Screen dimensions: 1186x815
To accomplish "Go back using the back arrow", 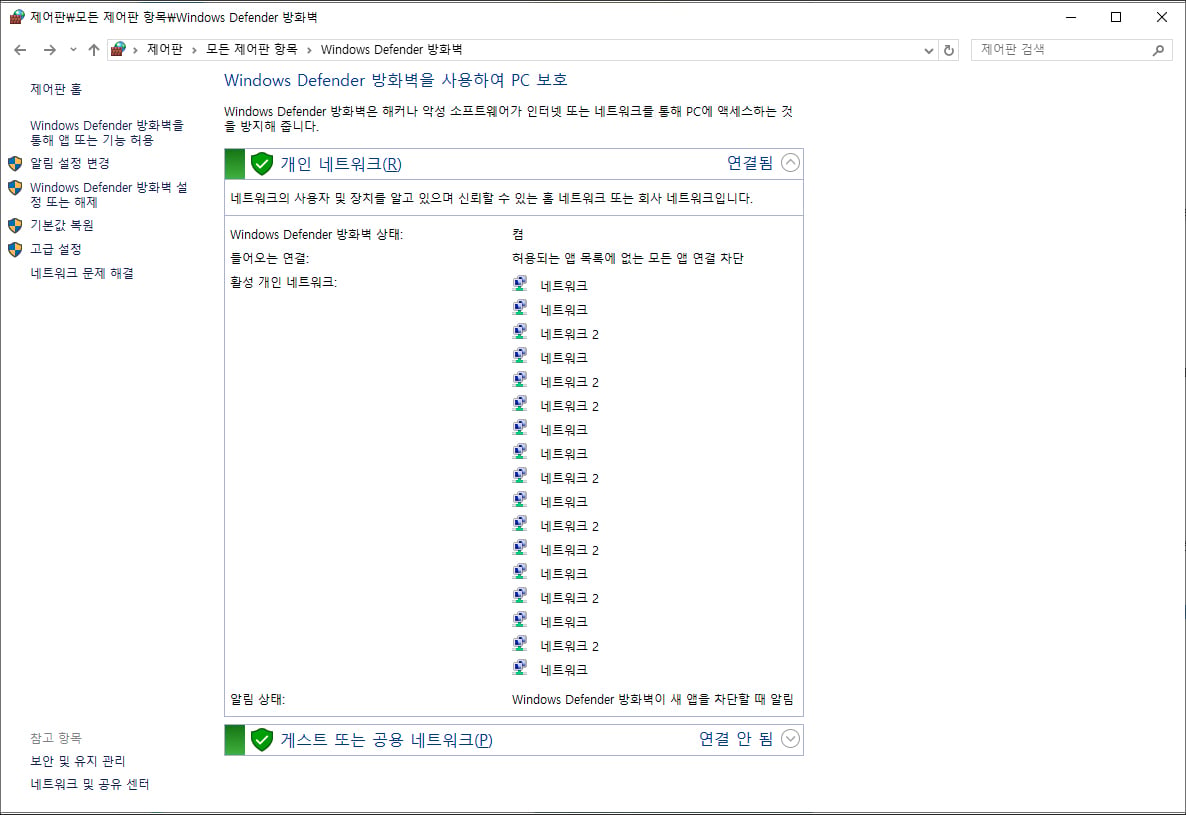I will [20, 50].
